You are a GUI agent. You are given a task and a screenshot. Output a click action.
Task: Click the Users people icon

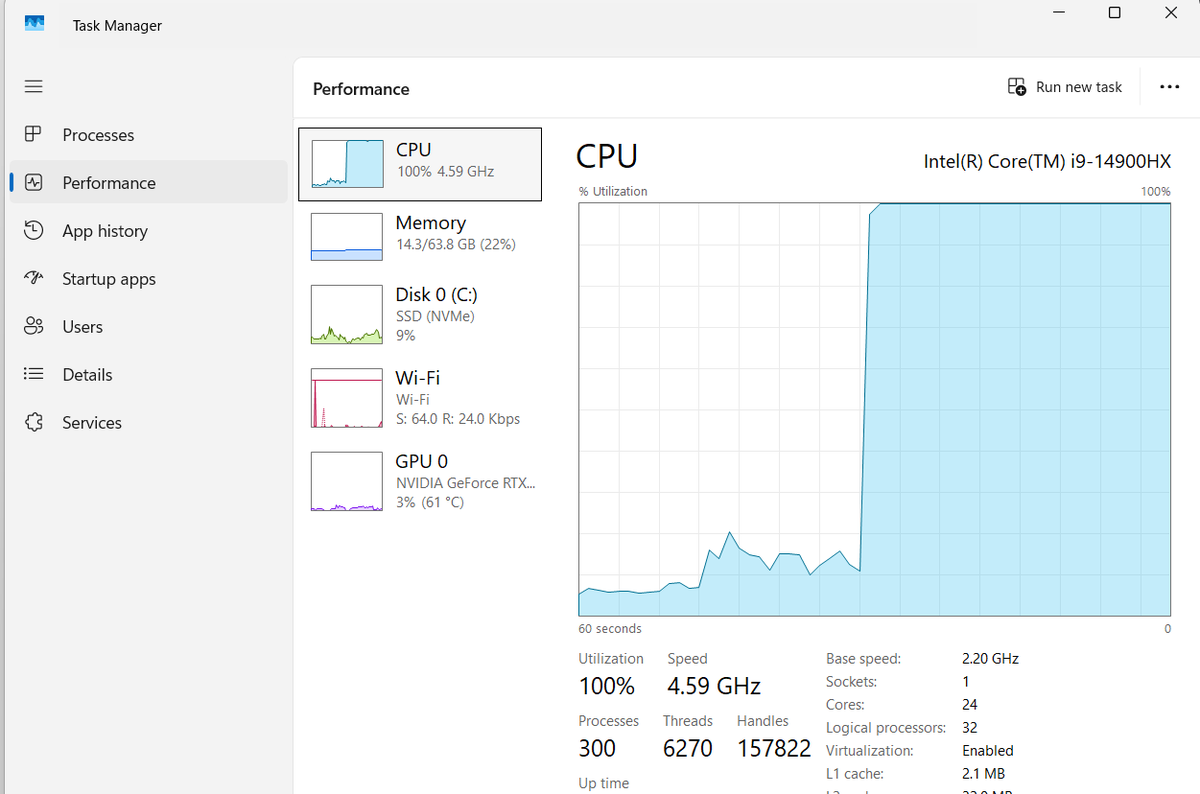34,326
